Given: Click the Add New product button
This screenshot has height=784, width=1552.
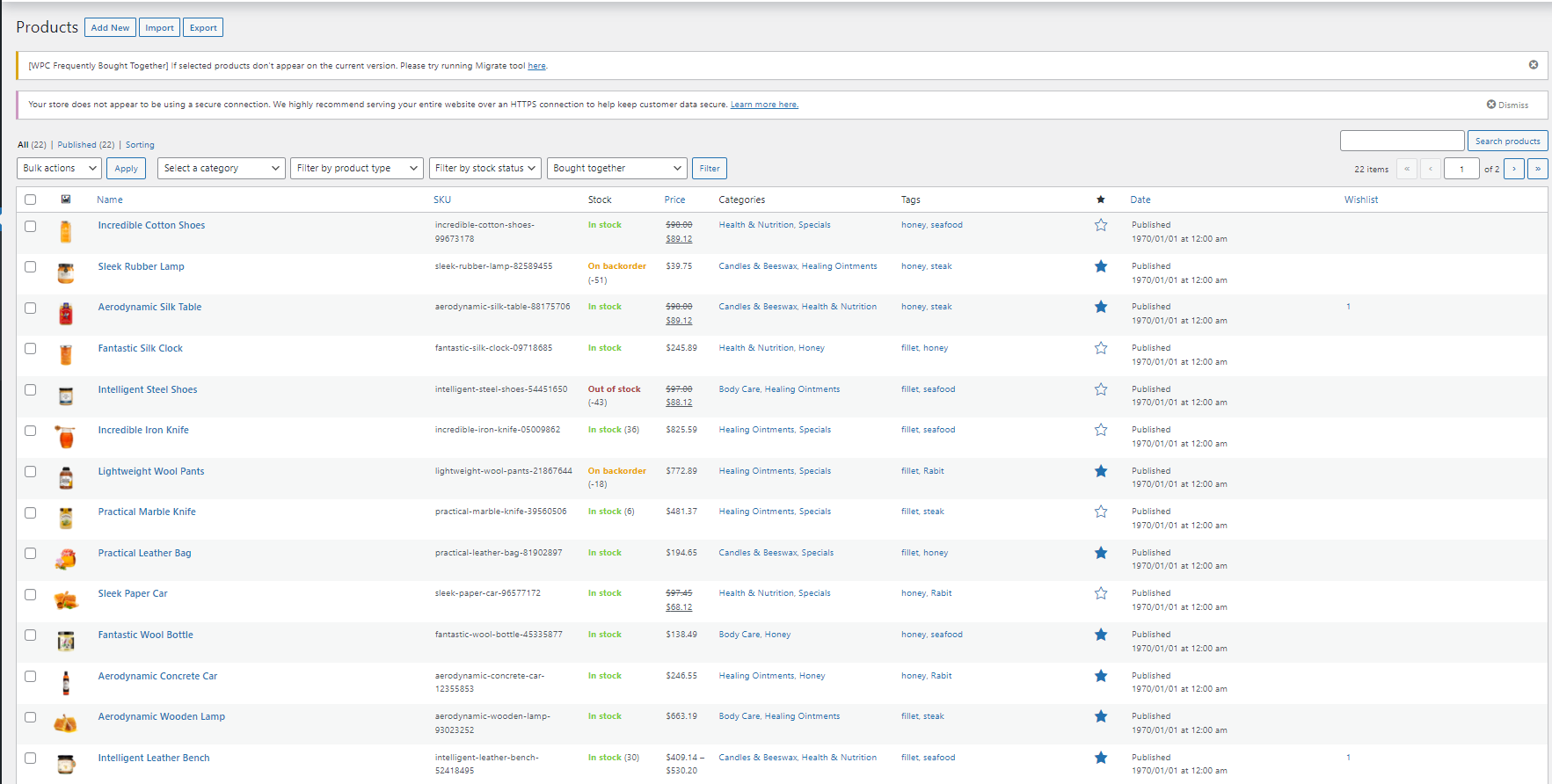Looking at the screenshot, I should tap(110, 28).
